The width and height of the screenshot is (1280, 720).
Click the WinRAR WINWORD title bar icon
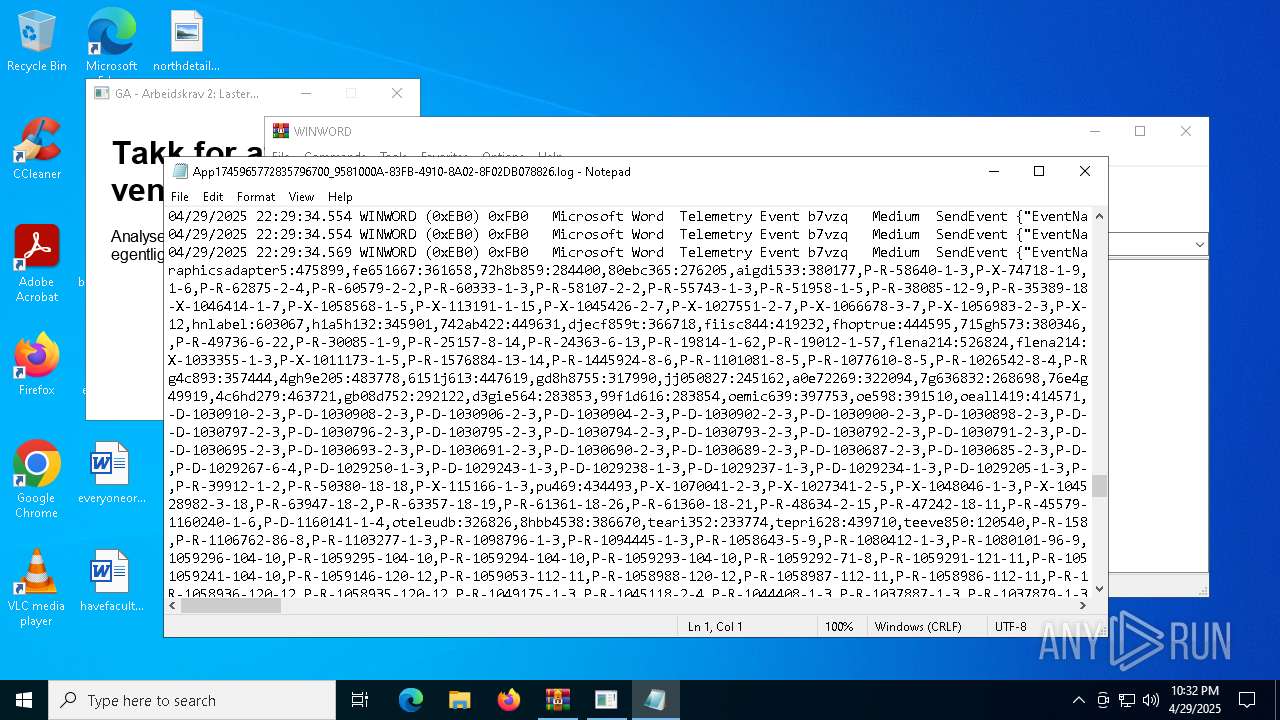(281, 131)
